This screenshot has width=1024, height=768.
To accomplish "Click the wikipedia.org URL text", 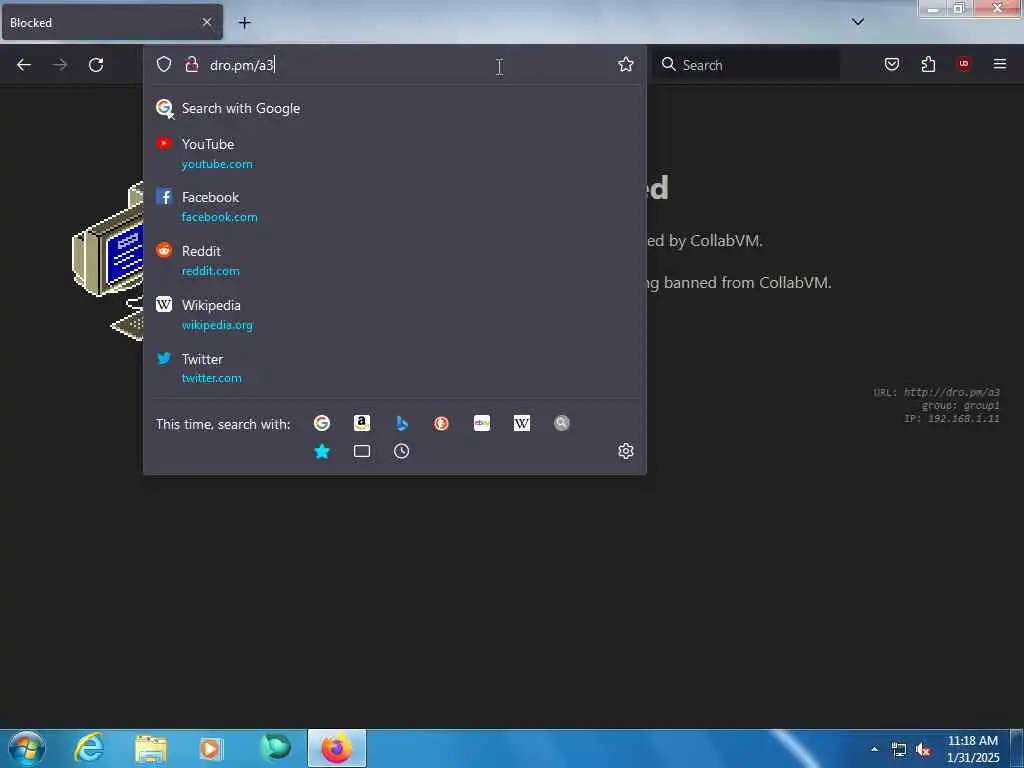I will [217, 325].
